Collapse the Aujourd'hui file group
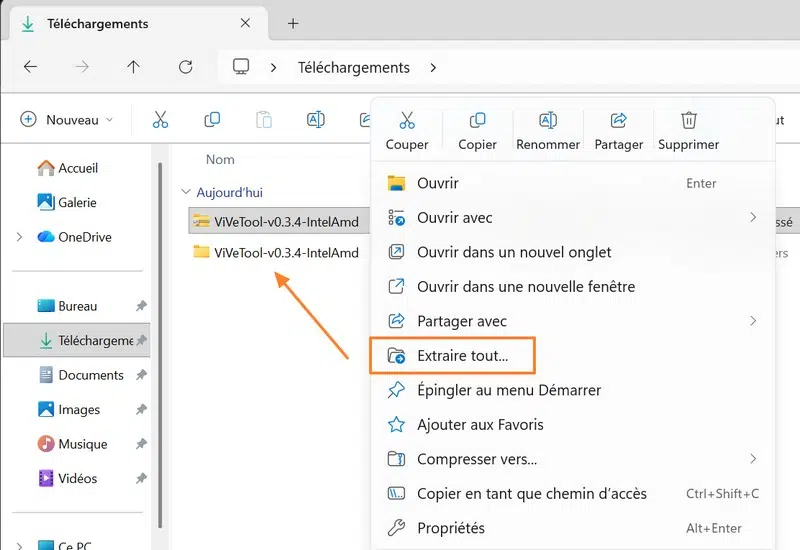 point(185,192)
